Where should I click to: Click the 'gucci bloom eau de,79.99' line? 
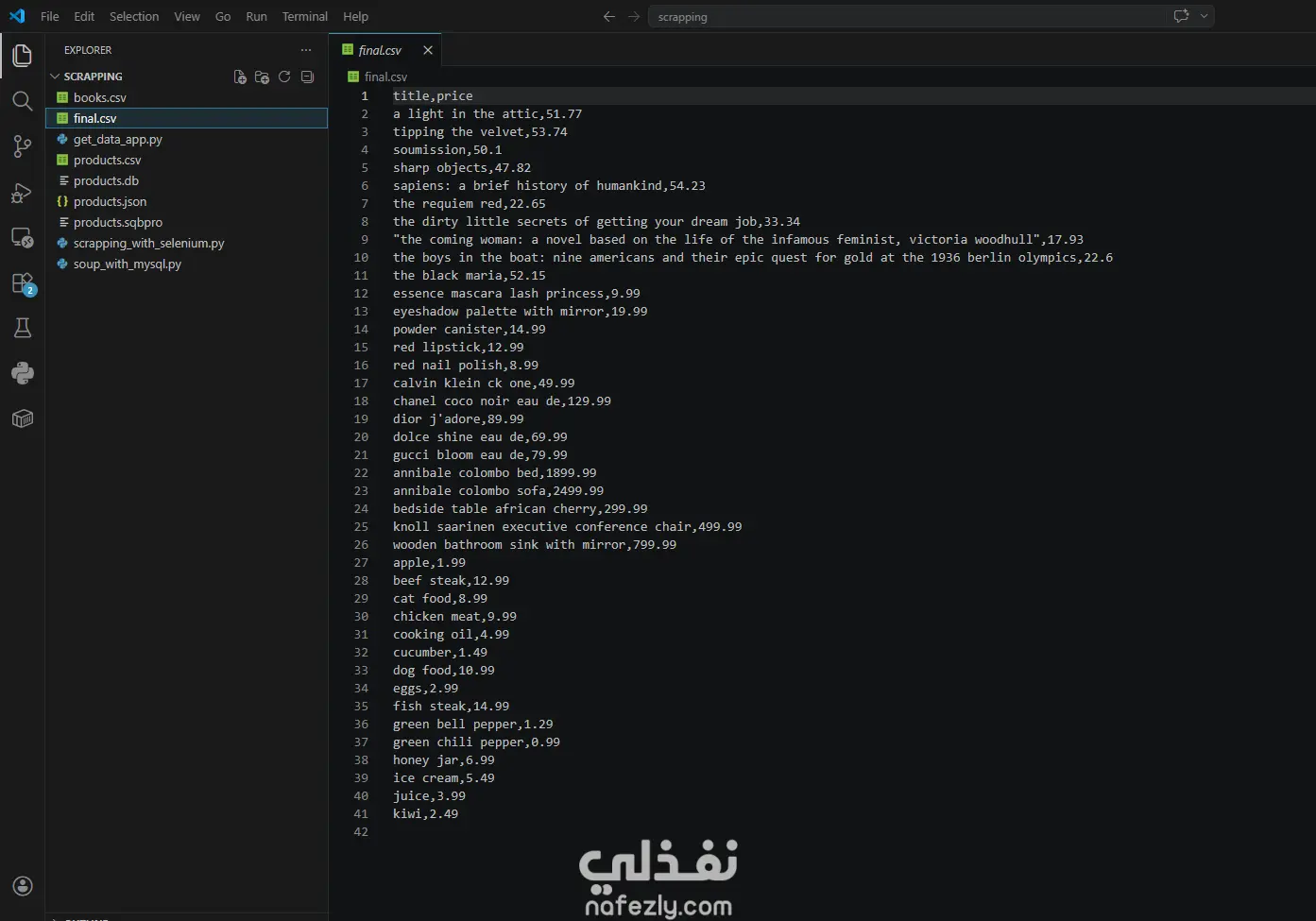point(480,454)
